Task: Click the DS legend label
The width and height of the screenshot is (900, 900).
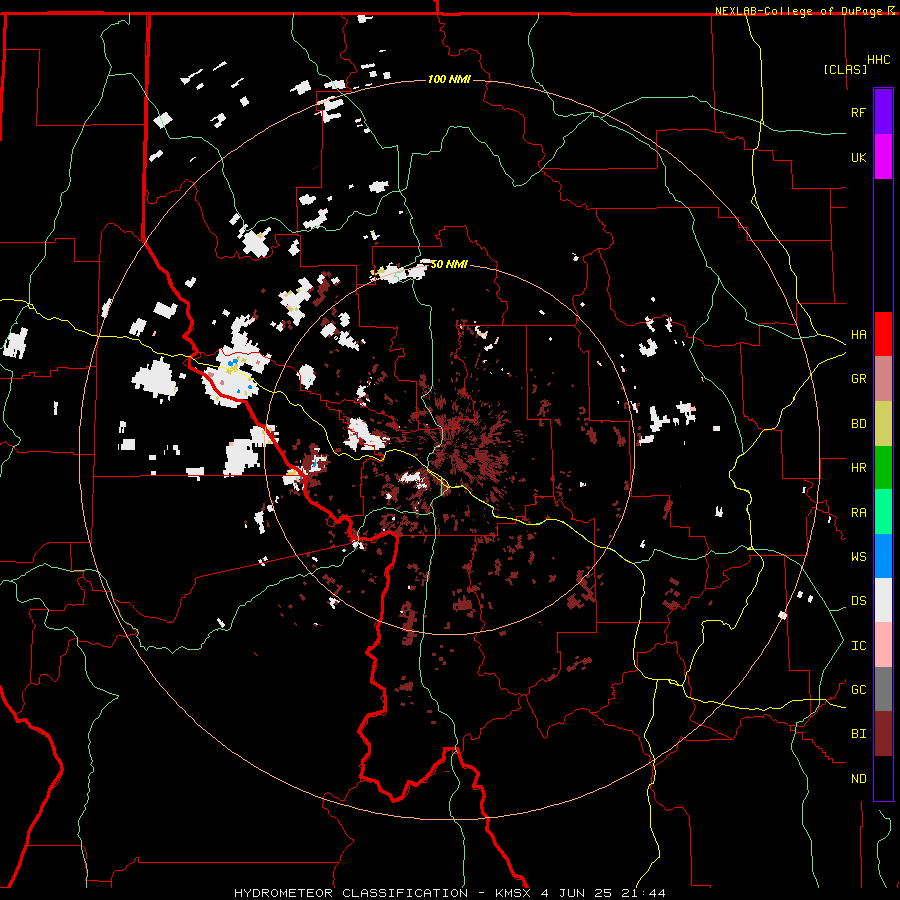Action: pos(859,601)
